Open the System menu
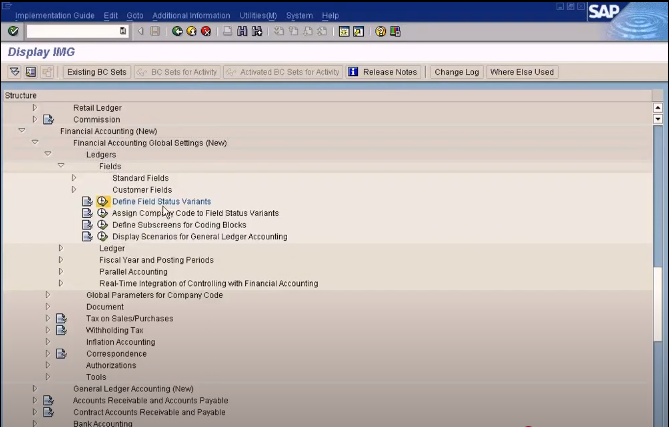The width and height of the screenshot is (669, 427). point(300,15)
